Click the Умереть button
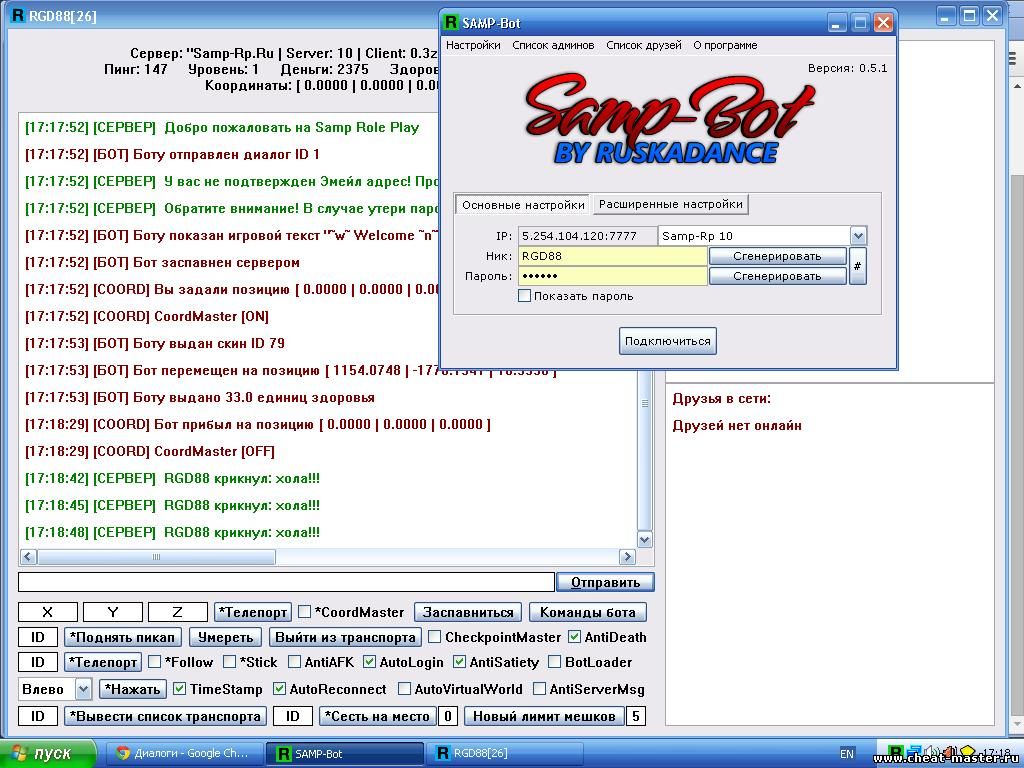The image size is (1024, 768). point(225,637)
